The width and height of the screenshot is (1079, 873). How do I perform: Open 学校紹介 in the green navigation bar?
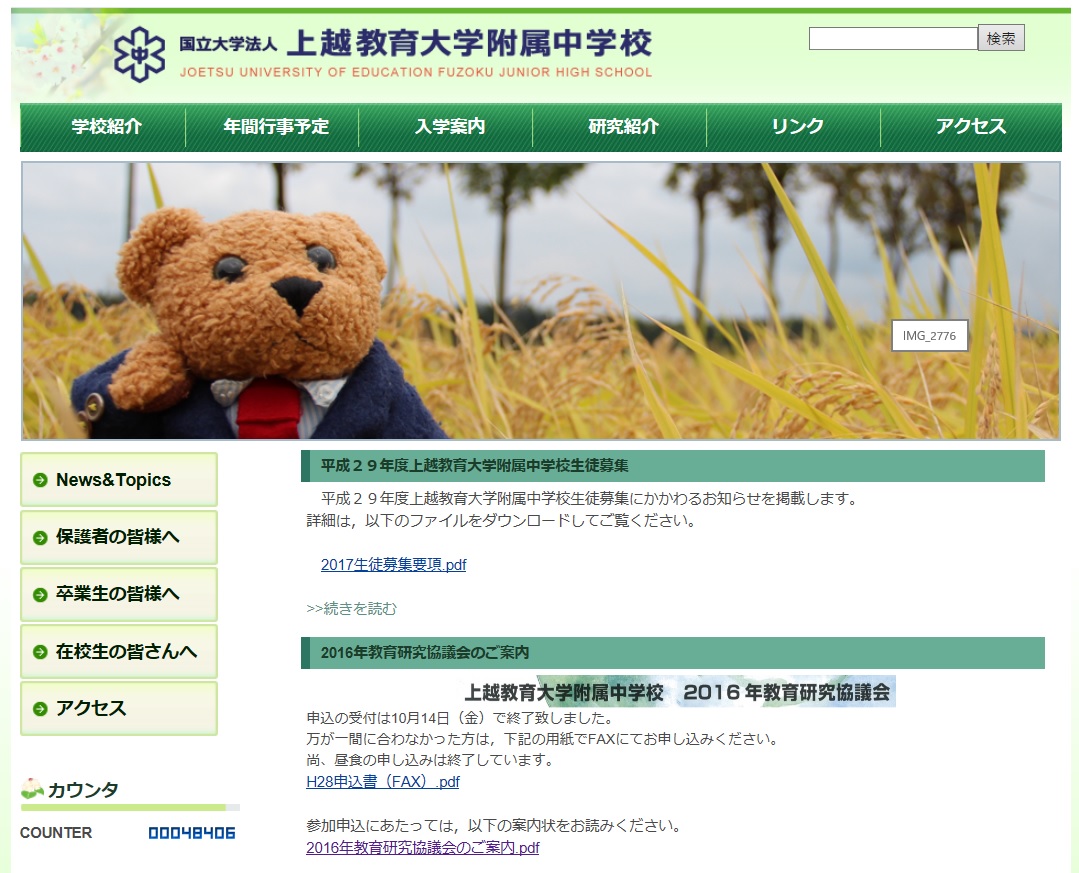107,127
